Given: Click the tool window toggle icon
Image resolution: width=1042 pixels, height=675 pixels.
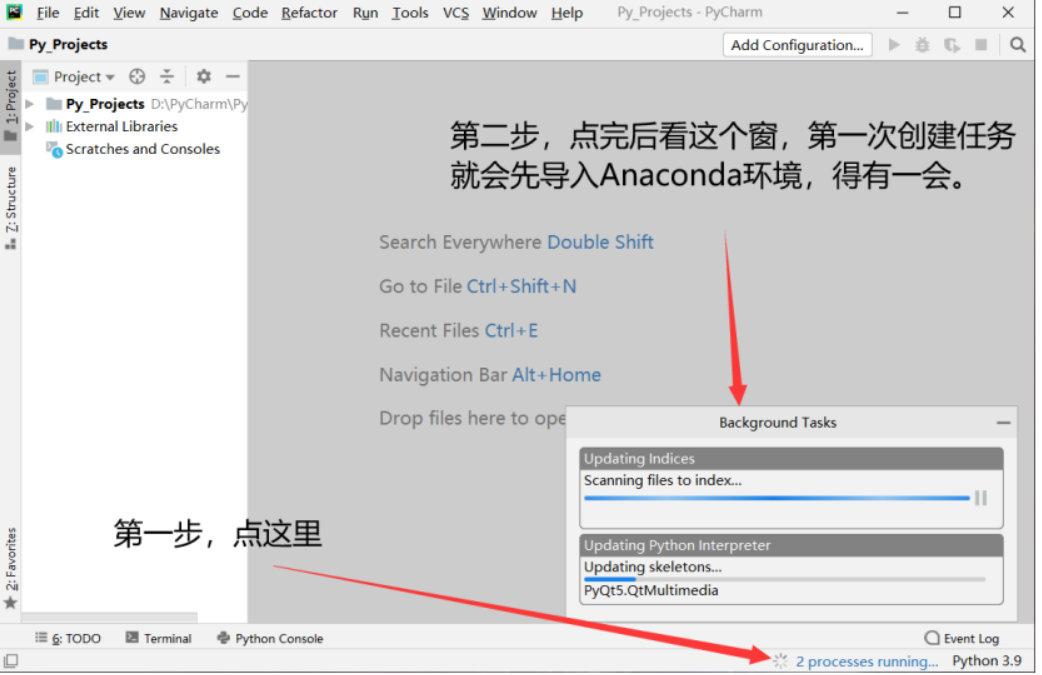Looking at the screenshot, I should coord(11,661).
